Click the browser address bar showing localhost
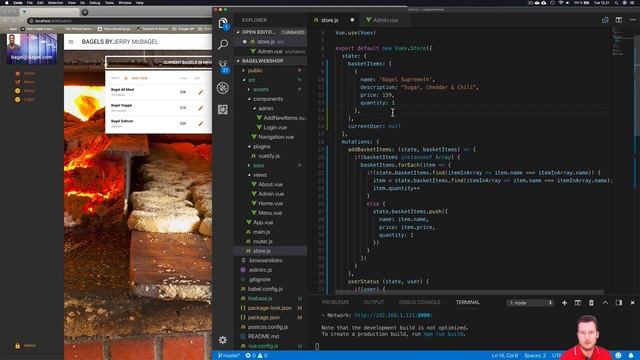The height and width of the screenshot is (360, 640). (119, 21)
